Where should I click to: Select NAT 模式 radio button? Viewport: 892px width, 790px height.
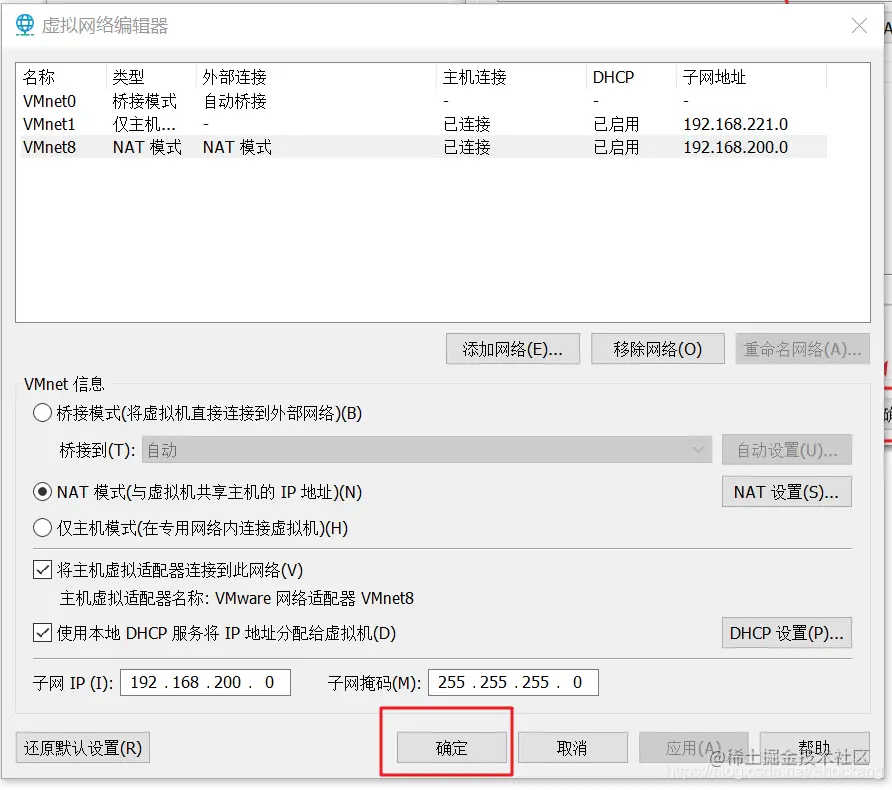click(x=43, y=492)
